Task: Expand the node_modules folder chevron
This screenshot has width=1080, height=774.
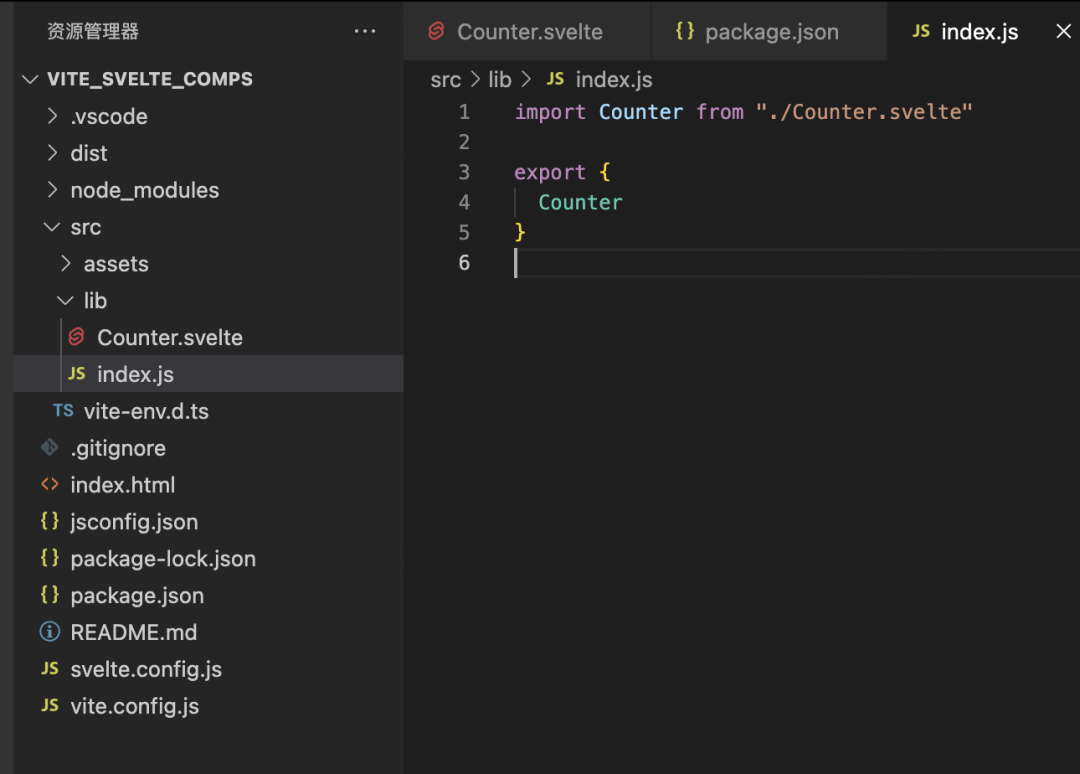Action: 52,189
